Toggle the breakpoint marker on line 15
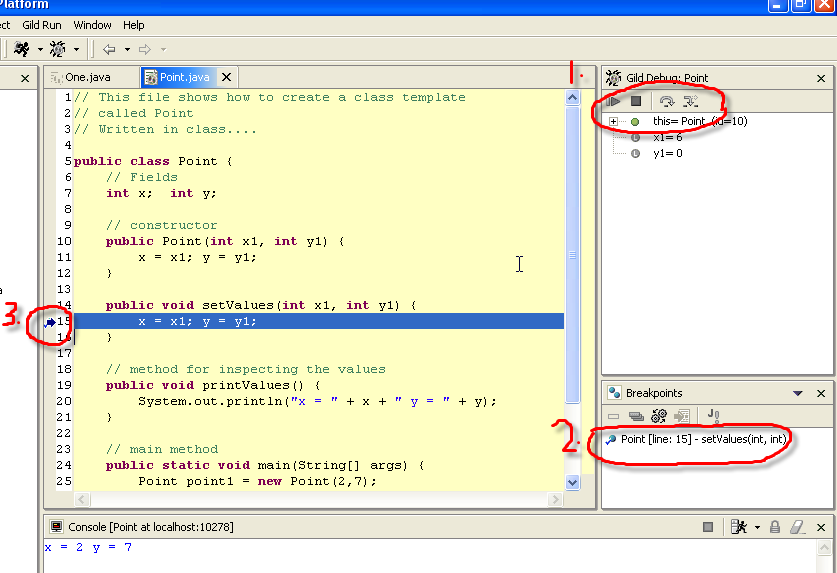The image size is (837, 573). coord(51,321)
